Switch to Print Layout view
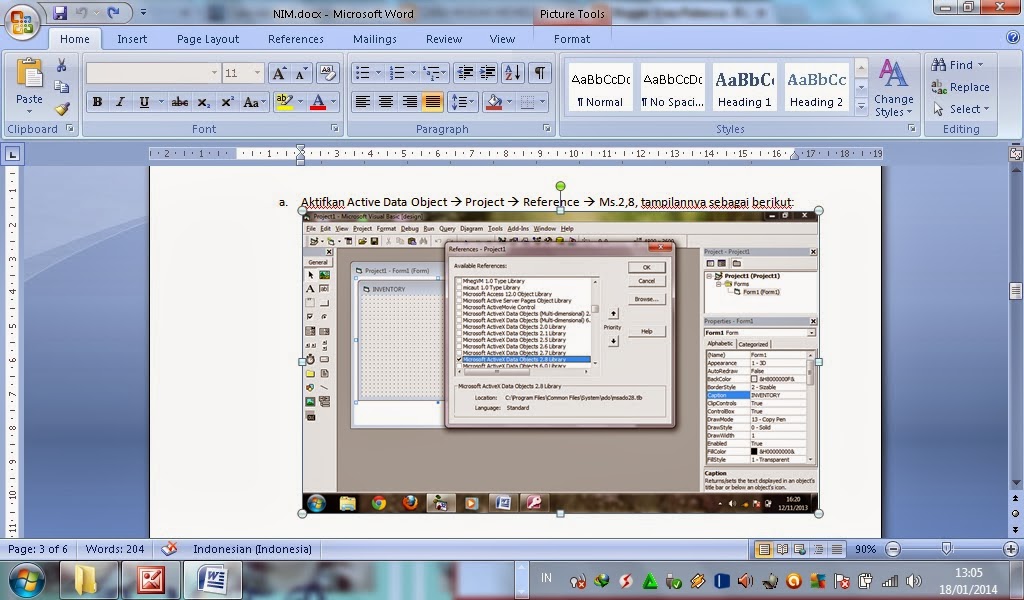This screenshot has height=600, width=1024. tap(763, 550)
